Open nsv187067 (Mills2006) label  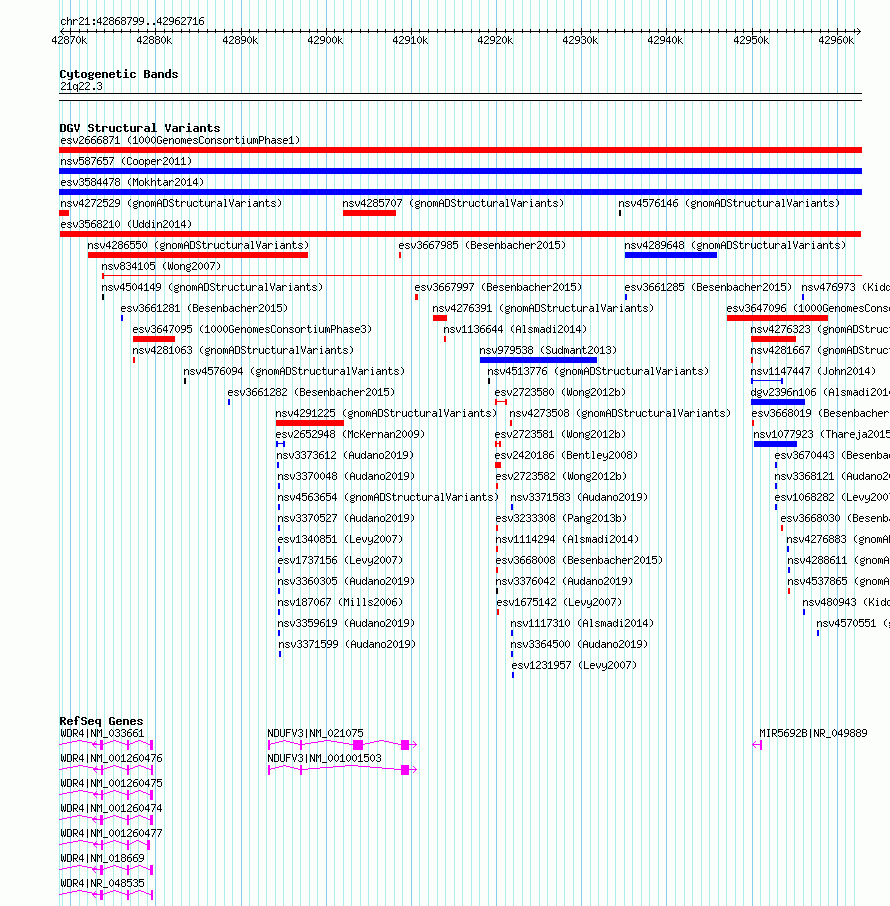340,602
